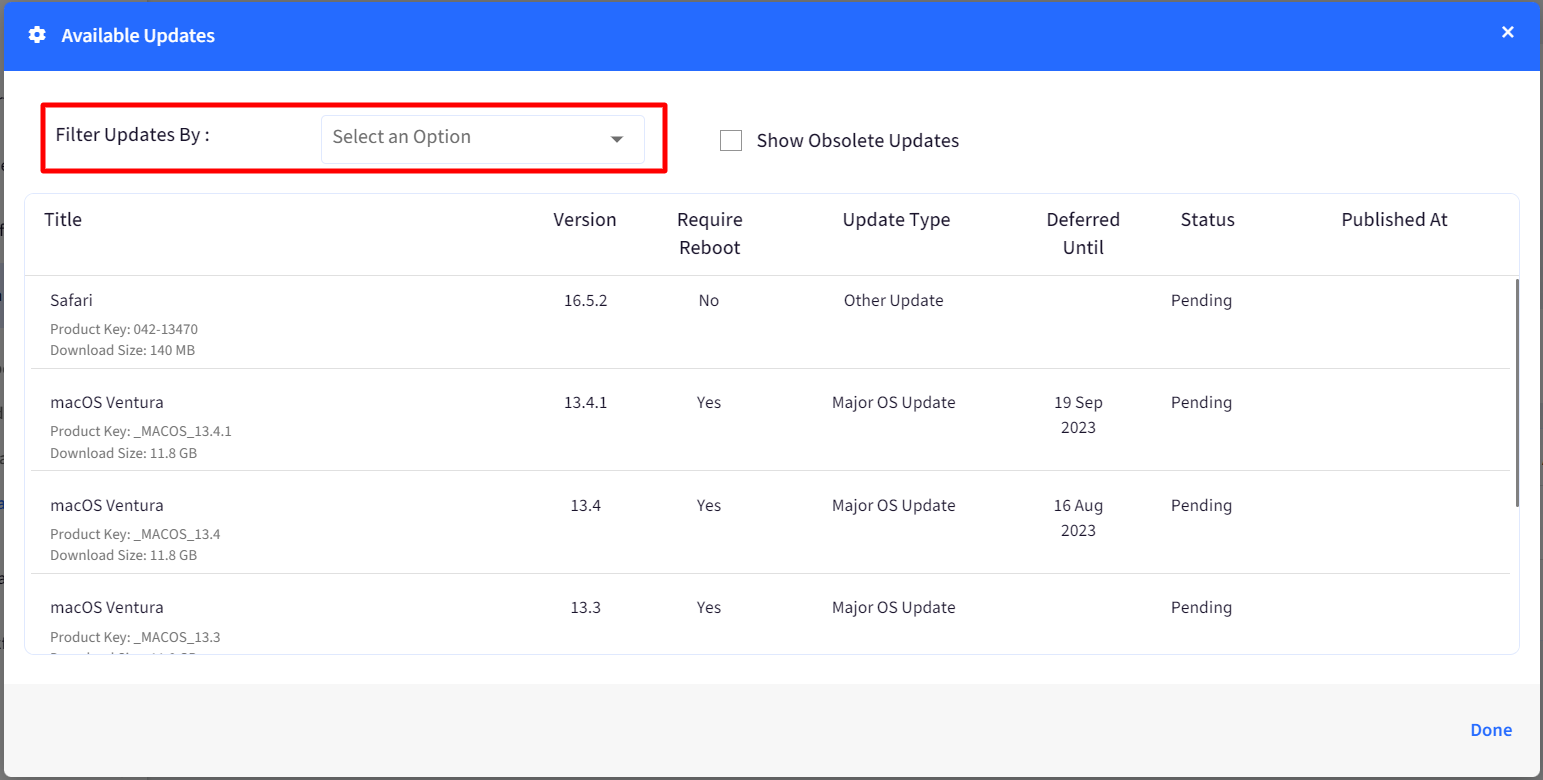The width and height of the screenshot is (1543, 780).
Task: Click the Filter Updates By label
Action: [132, 135]
